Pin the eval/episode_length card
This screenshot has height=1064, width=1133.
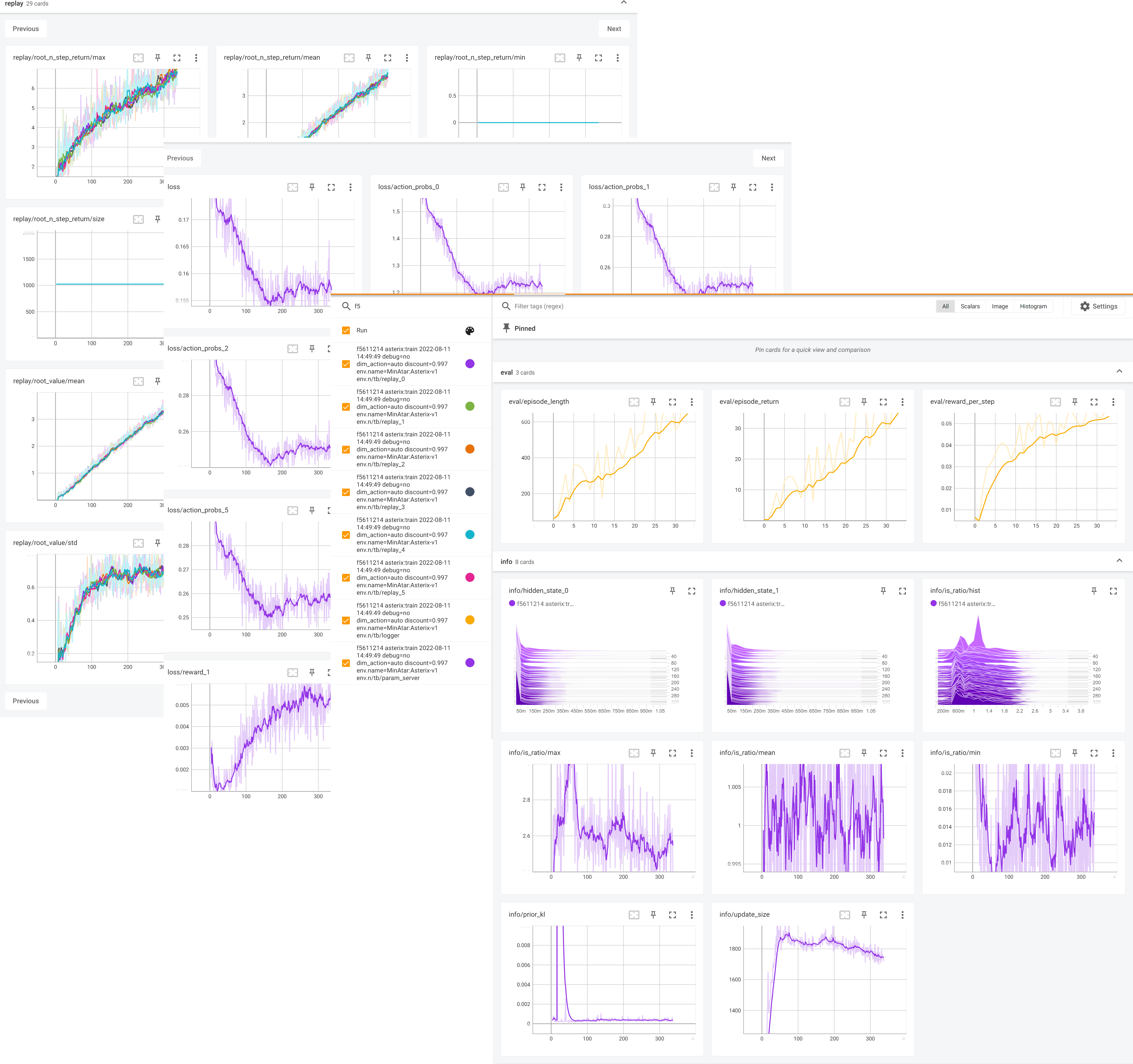coord(653,402)
